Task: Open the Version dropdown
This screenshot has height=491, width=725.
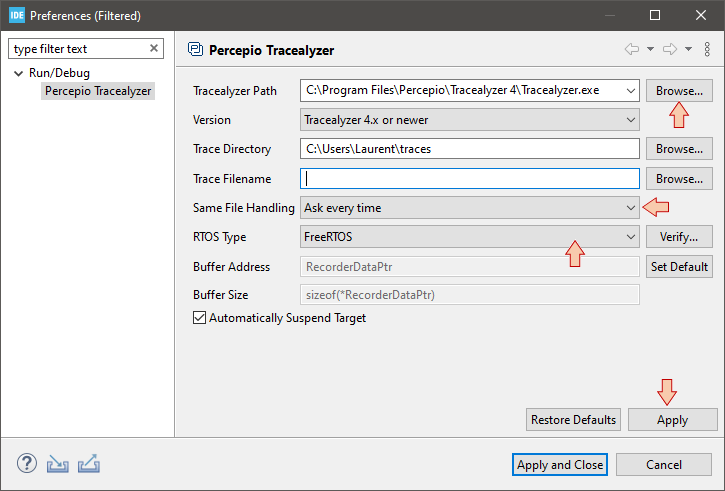Action: tap(470, 120)
